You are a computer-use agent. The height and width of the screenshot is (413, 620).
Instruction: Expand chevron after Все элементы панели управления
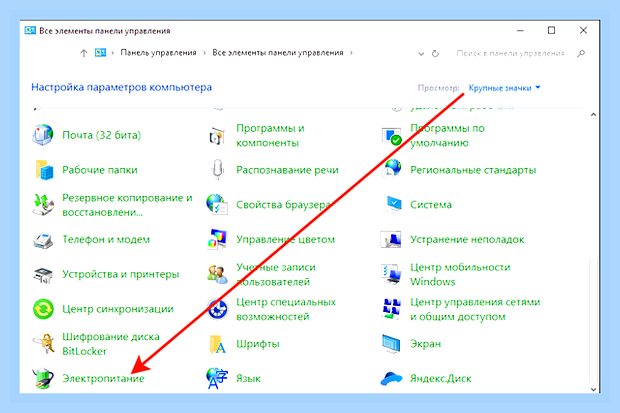pyautogui.click(x=351, y=53)
